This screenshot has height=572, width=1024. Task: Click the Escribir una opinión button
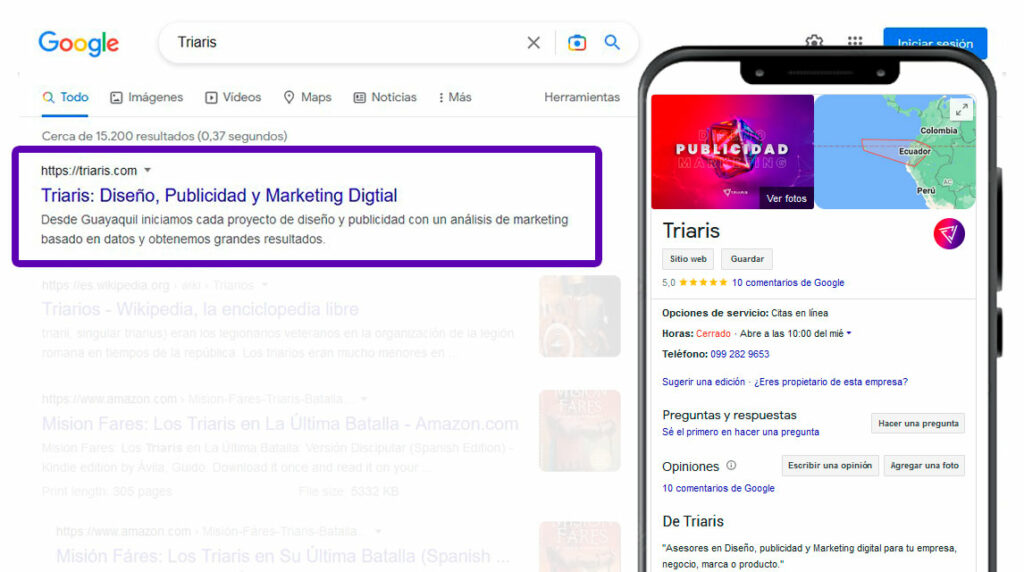[x=830, y=466]
